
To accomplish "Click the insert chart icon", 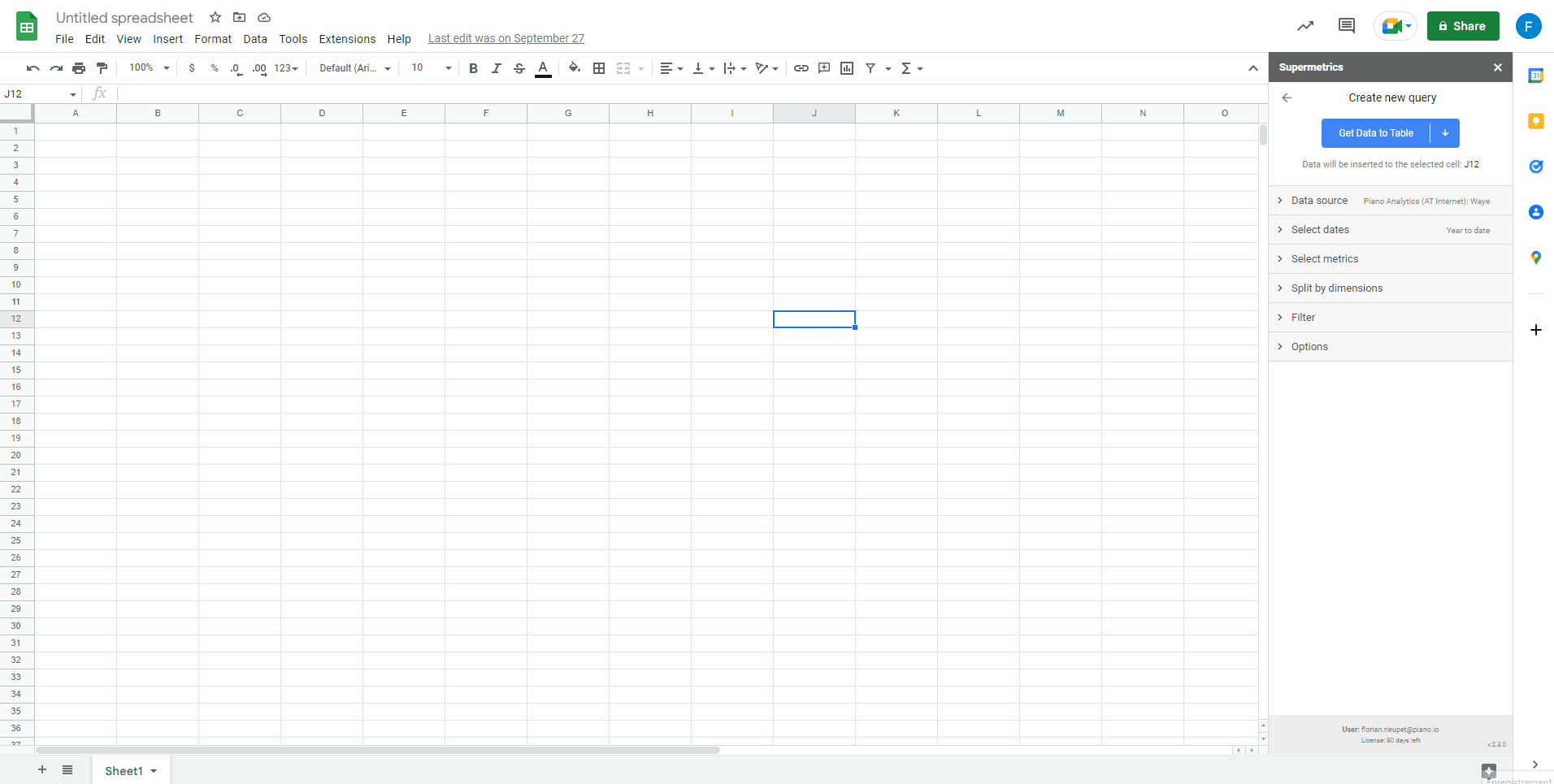I will point(847,68).
